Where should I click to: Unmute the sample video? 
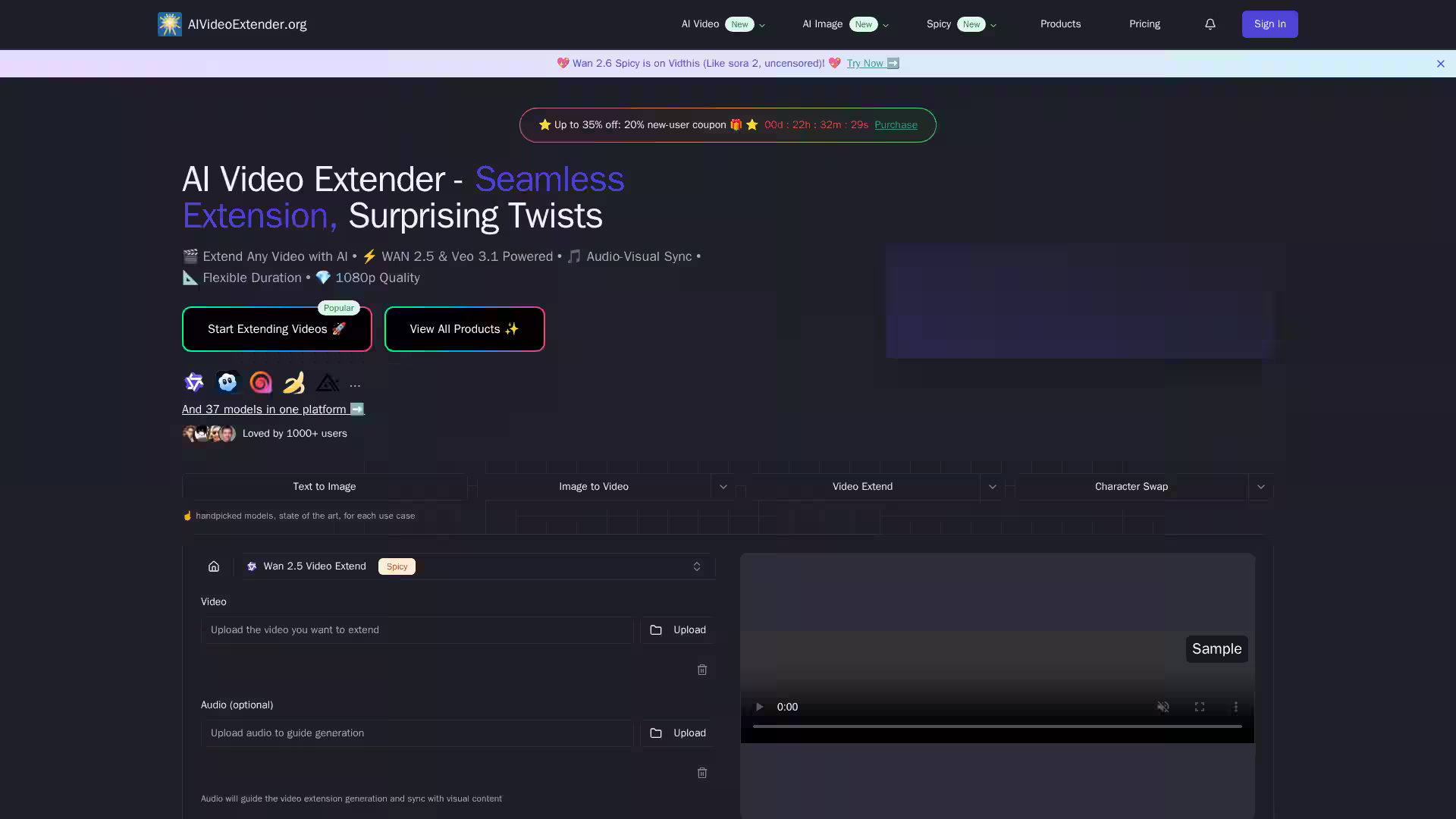tap(1163, 707)
